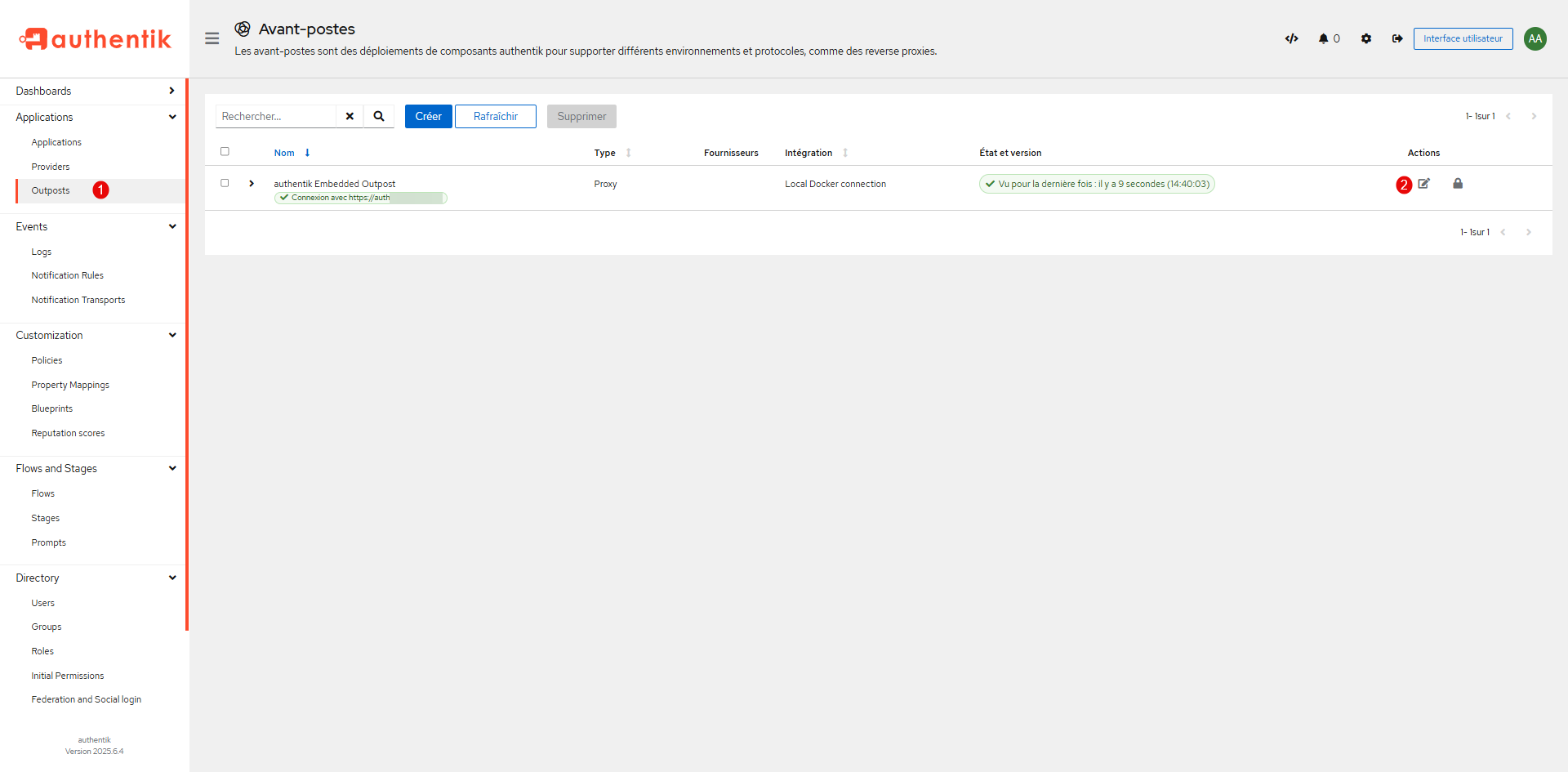Open the AA user avatar

[1535, 38]
